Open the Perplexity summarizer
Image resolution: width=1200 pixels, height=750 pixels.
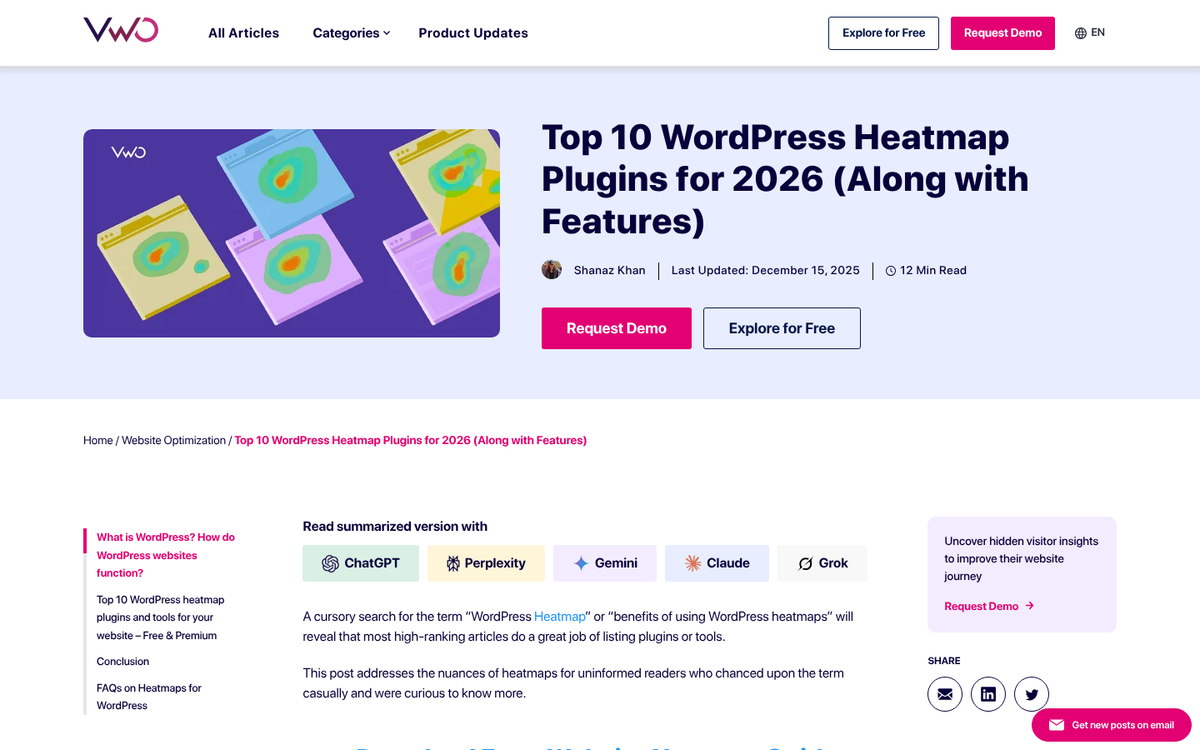click(x=486, y=563)
